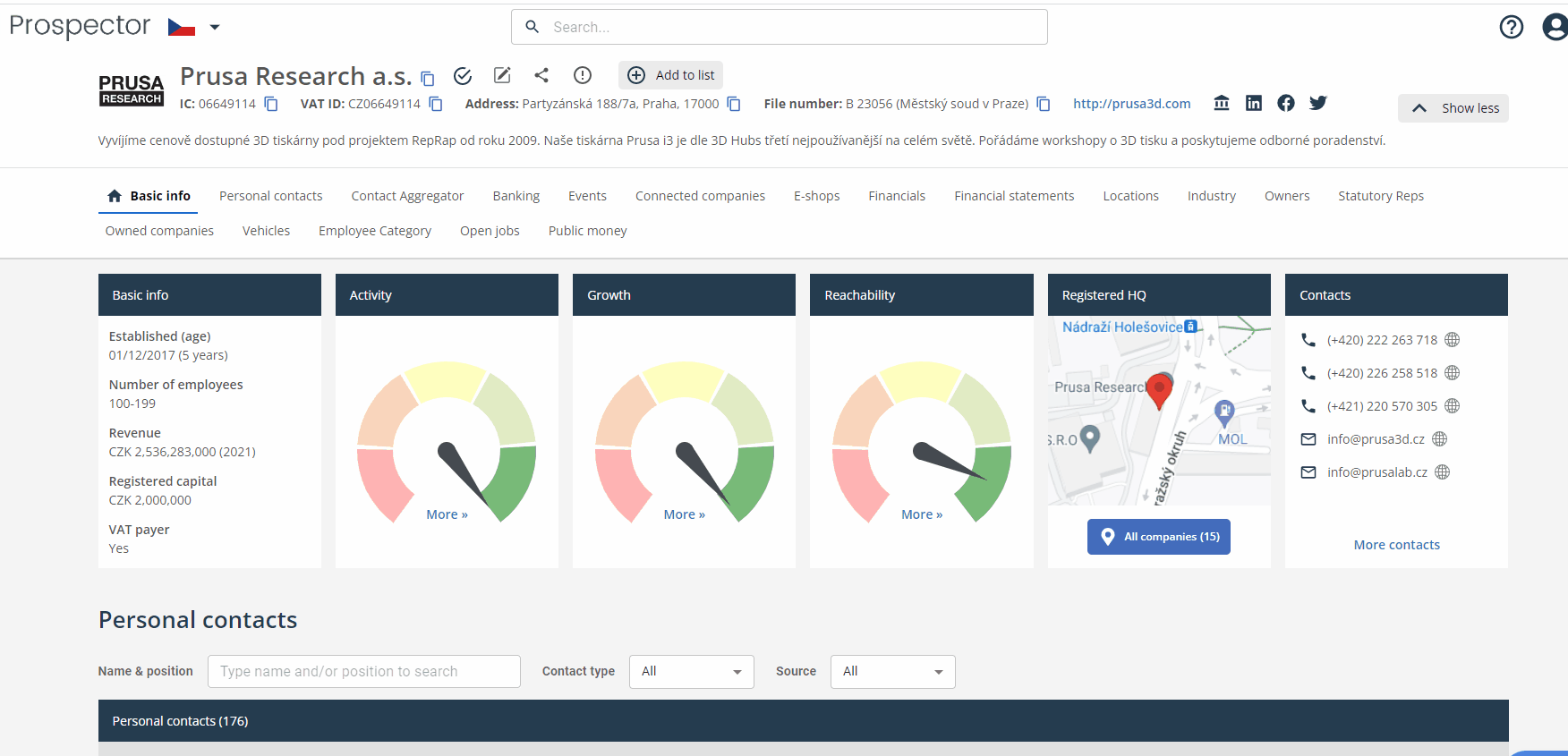The width and height of the screenshot is (1568, 756).
Task: Open the company Facebook page icon
Action: tap(1286, 103)
